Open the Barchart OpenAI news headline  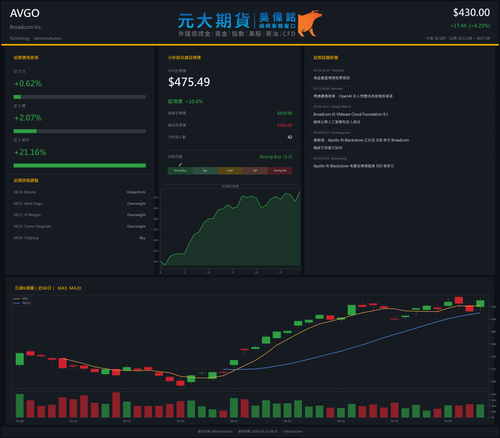(x=353, y=96)
